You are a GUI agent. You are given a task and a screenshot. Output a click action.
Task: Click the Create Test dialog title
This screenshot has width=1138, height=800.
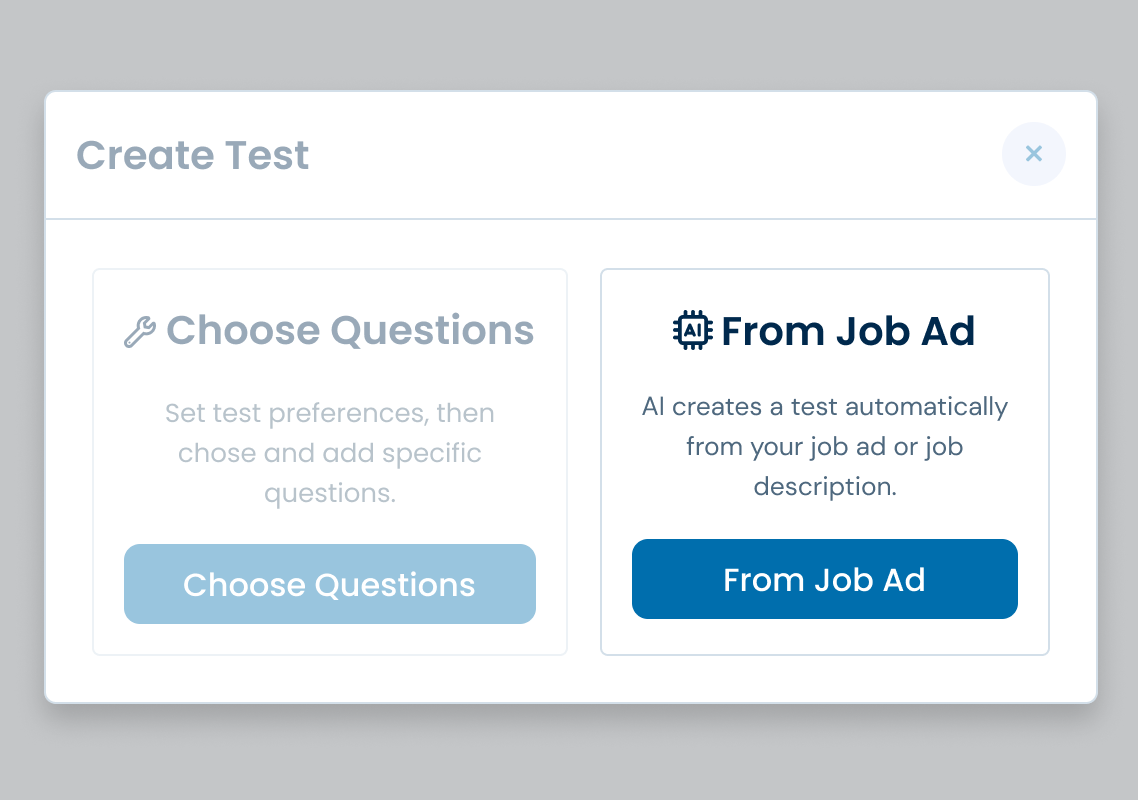(x=192, y=155)
